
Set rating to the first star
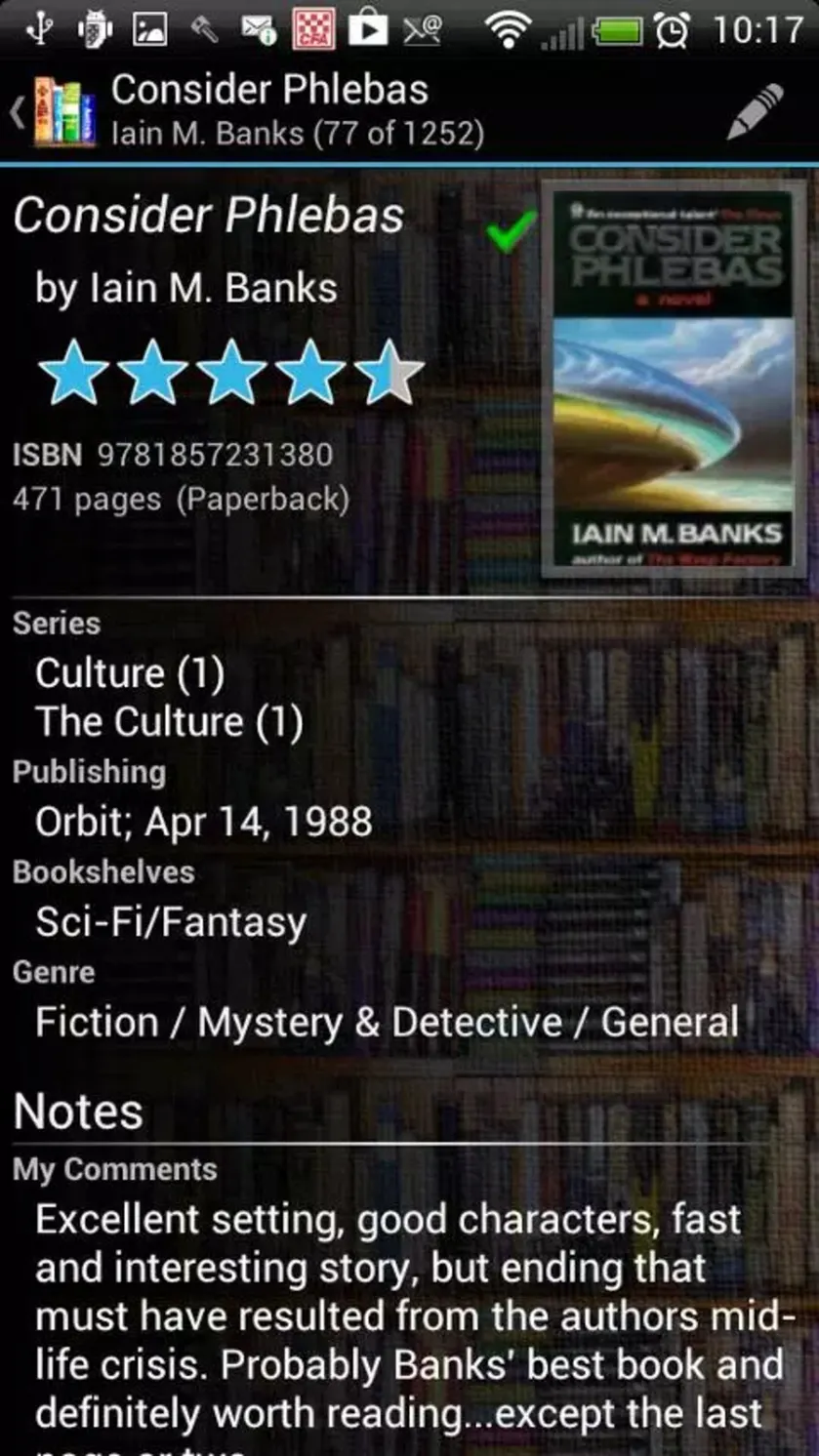click(x=73, y=372)
